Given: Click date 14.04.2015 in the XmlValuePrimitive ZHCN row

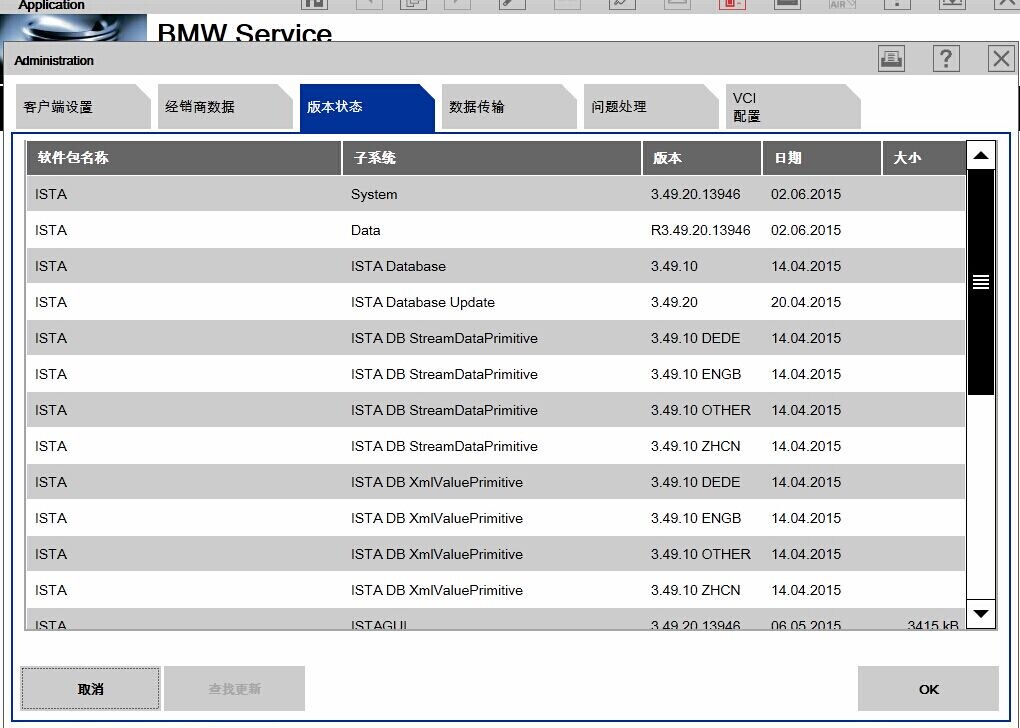Looking at the screenshot, I should coord(806,590).
